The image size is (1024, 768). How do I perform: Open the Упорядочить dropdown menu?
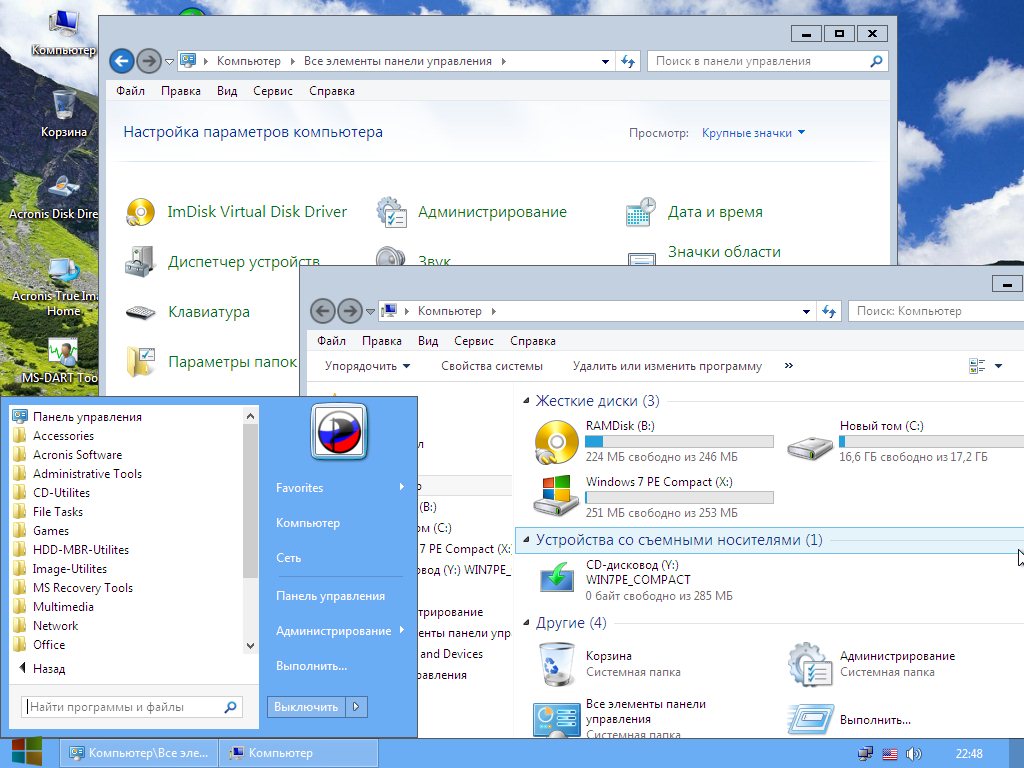pyautogui.click(x=367, y=366)
